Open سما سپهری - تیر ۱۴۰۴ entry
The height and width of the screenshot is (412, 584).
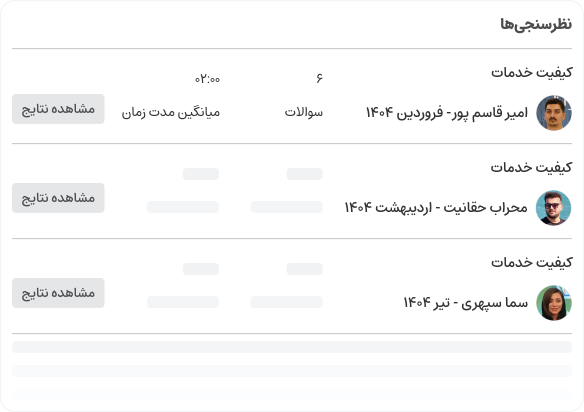[x=466, y=302]
